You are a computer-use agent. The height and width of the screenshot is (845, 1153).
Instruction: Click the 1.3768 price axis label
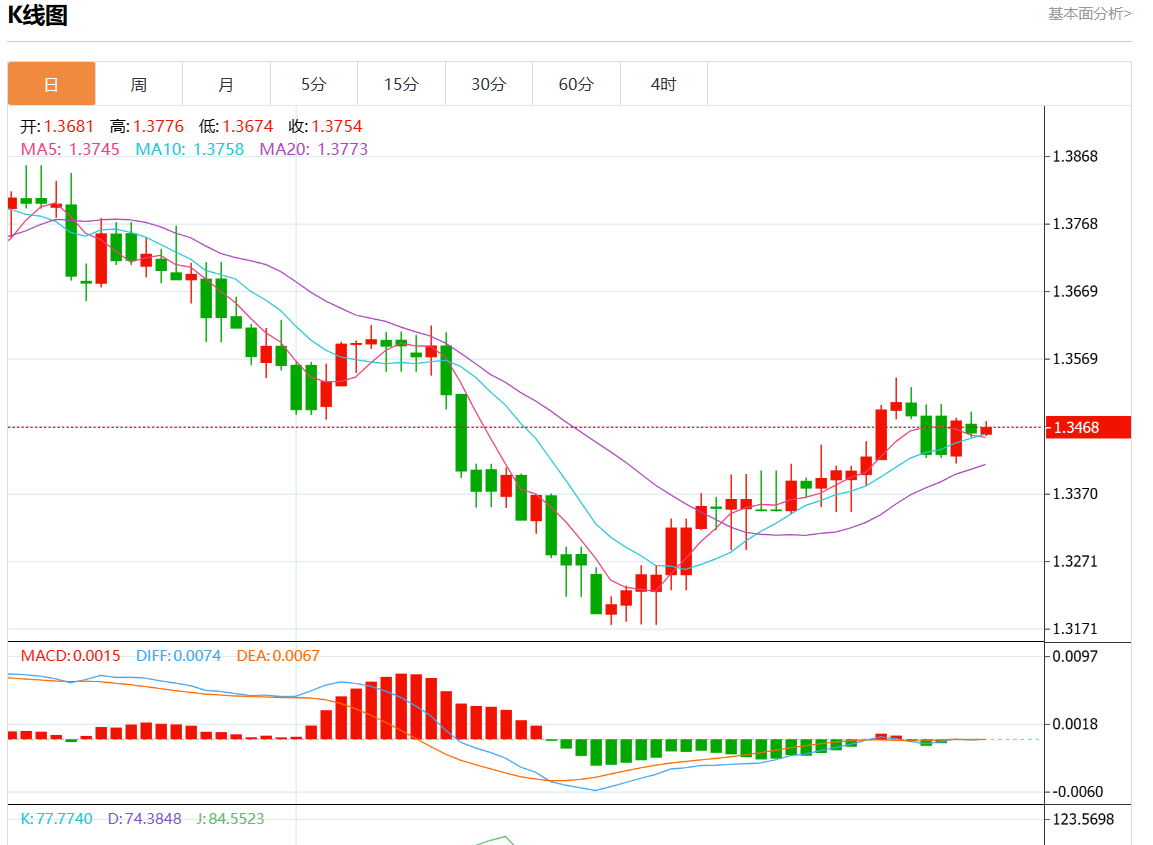click(1075, 224)
